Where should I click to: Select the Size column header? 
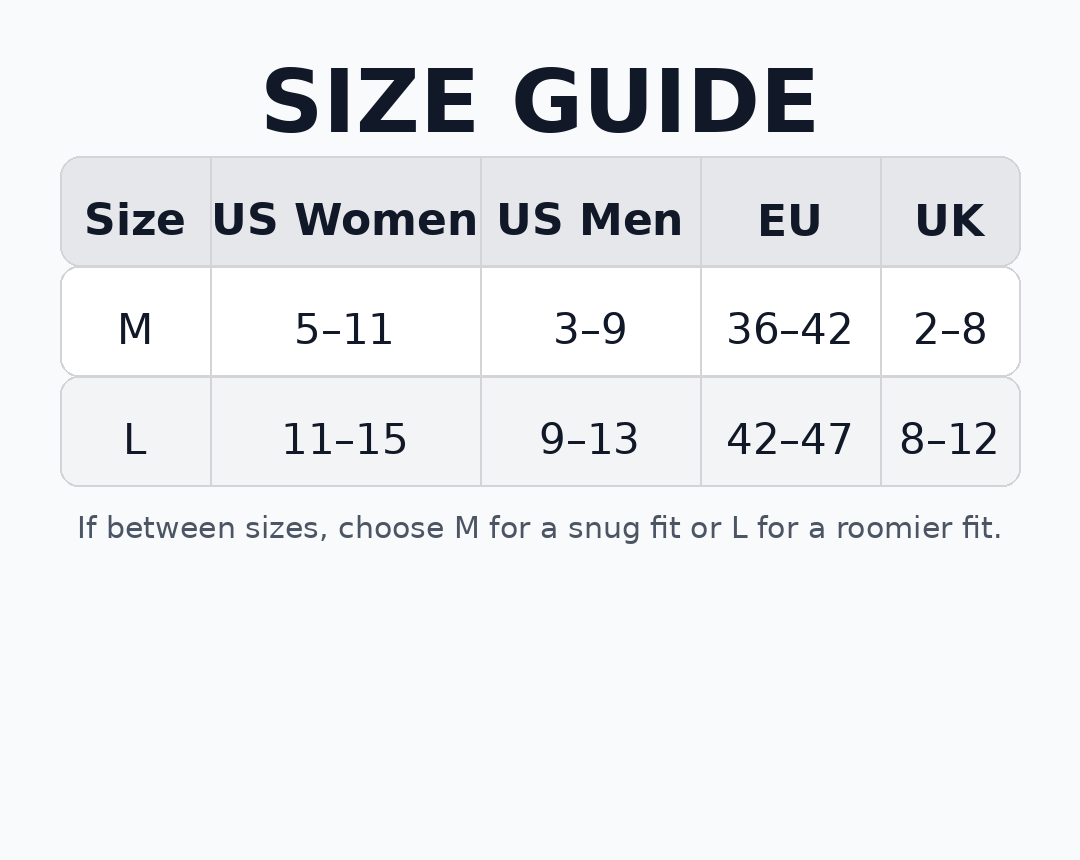tap(135, 221)
